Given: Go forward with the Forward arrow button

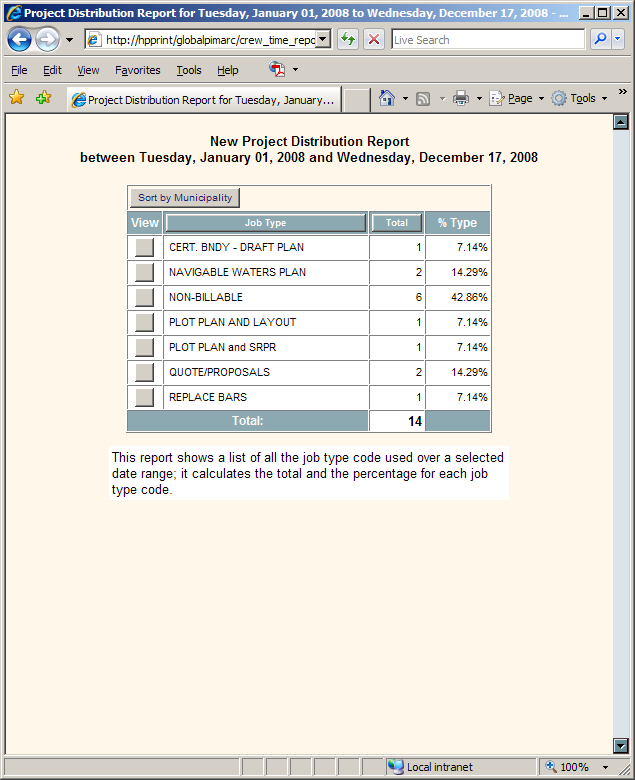Looking at the screenshot, I should [47, 40].
